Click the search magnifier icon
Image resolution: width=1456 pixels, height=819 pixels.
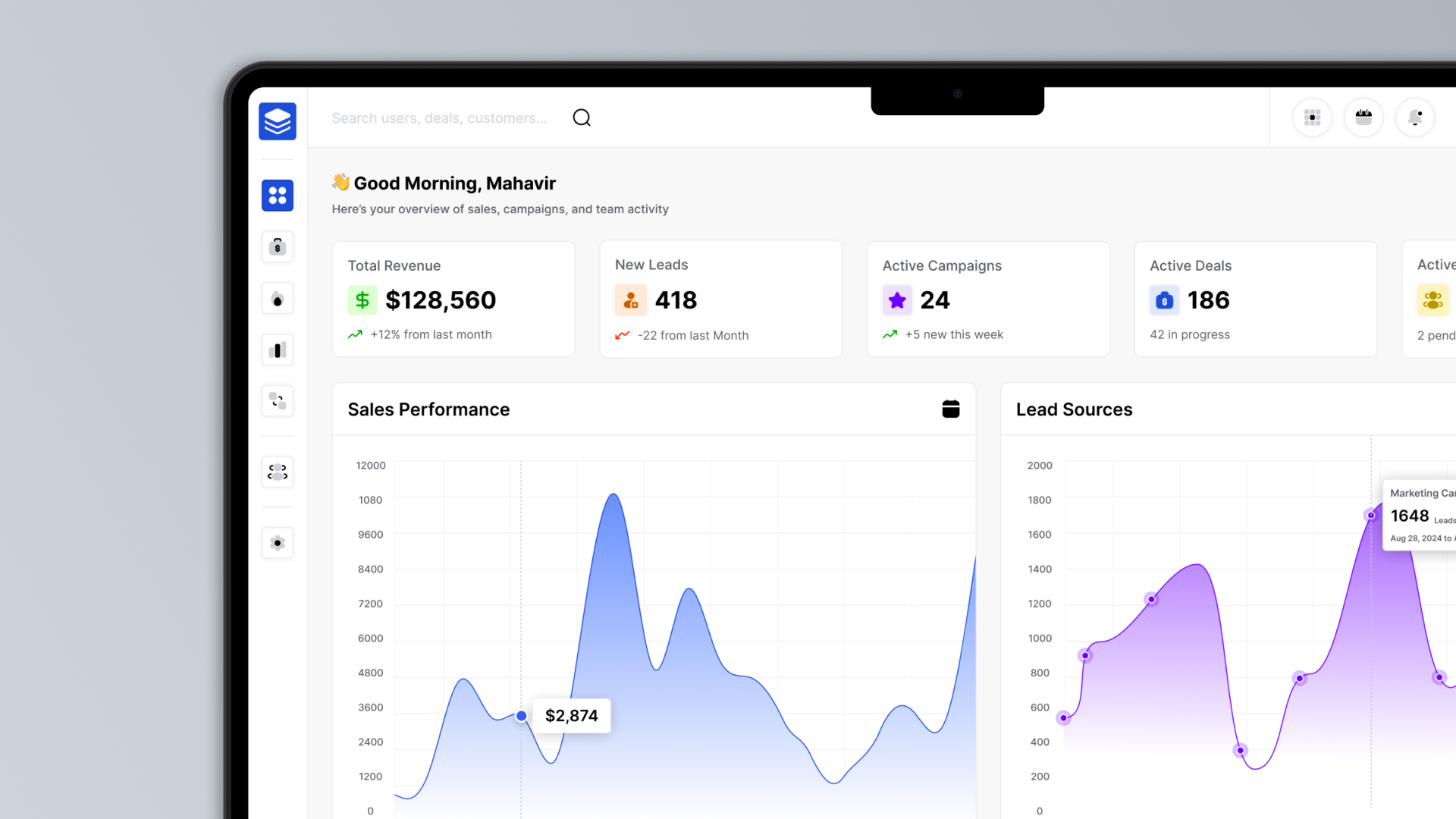click(582, 118)
